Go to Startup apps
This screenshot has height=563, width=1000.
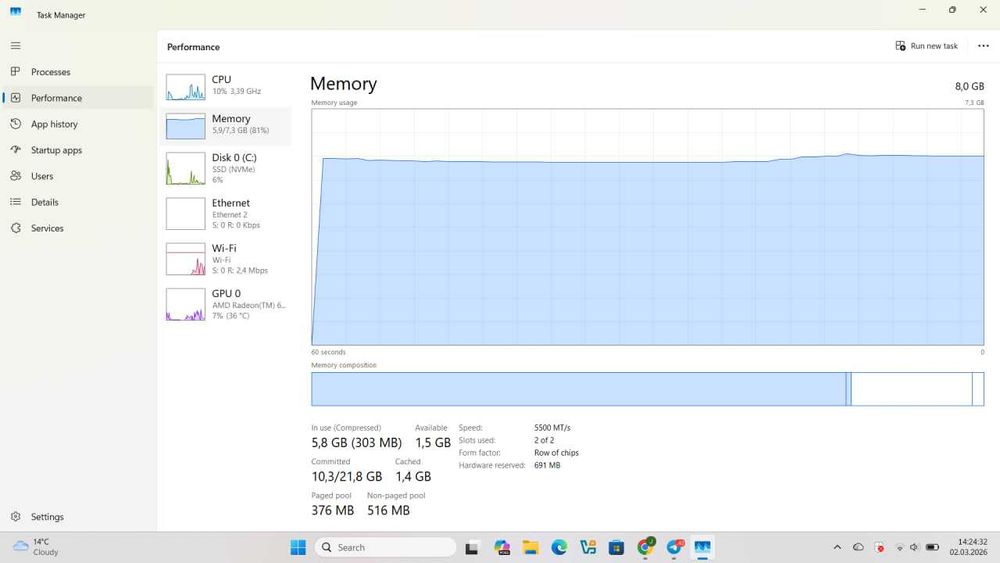coord(78,150)
